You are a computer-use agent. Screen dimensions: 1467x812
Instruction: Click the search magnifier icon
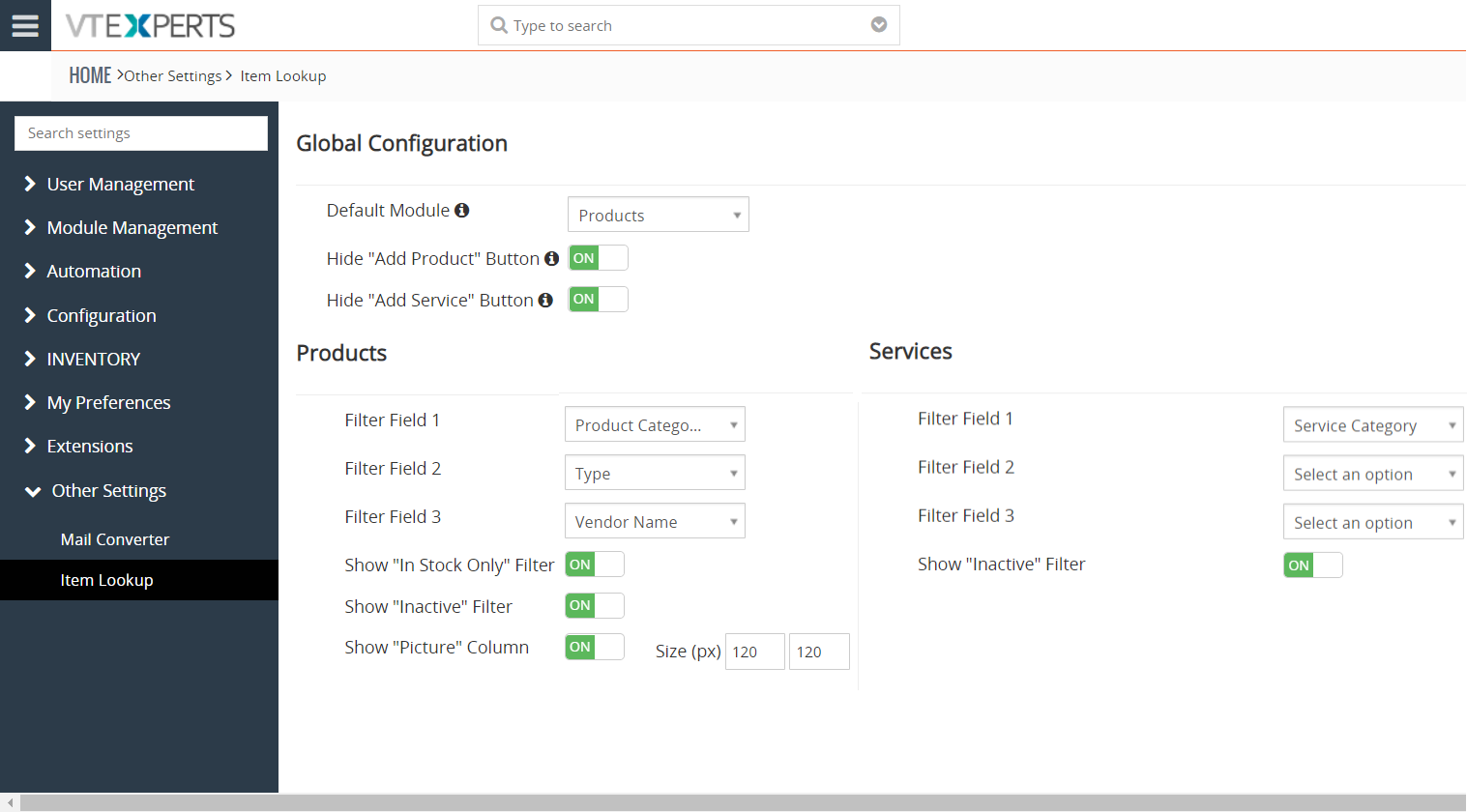(499, 25)
